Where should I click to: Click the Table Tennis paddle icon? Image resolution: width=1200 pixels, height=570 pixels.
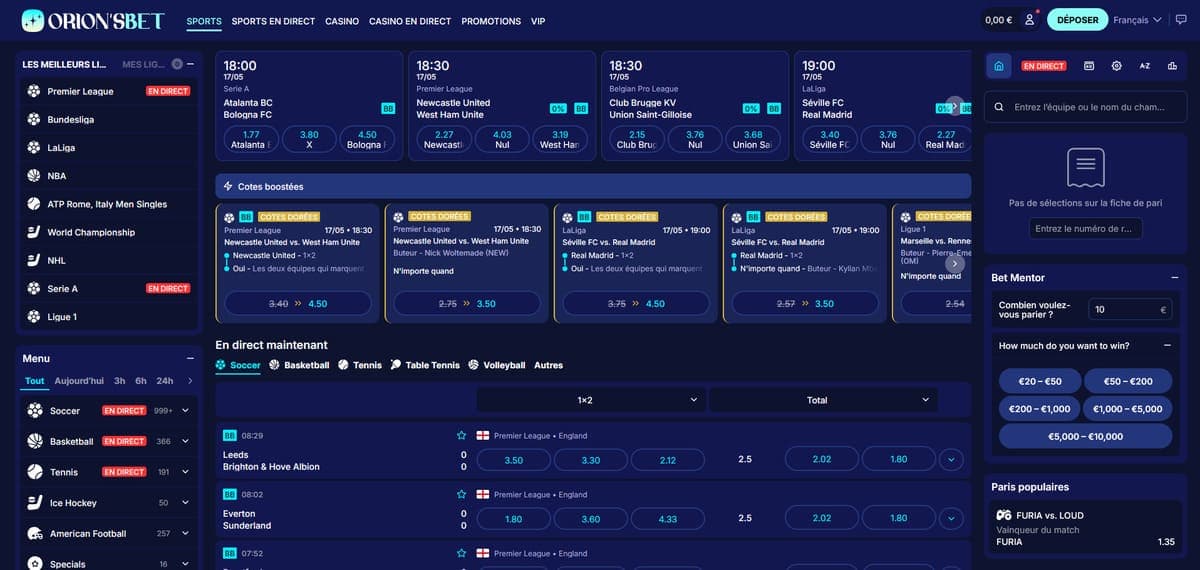396,365
